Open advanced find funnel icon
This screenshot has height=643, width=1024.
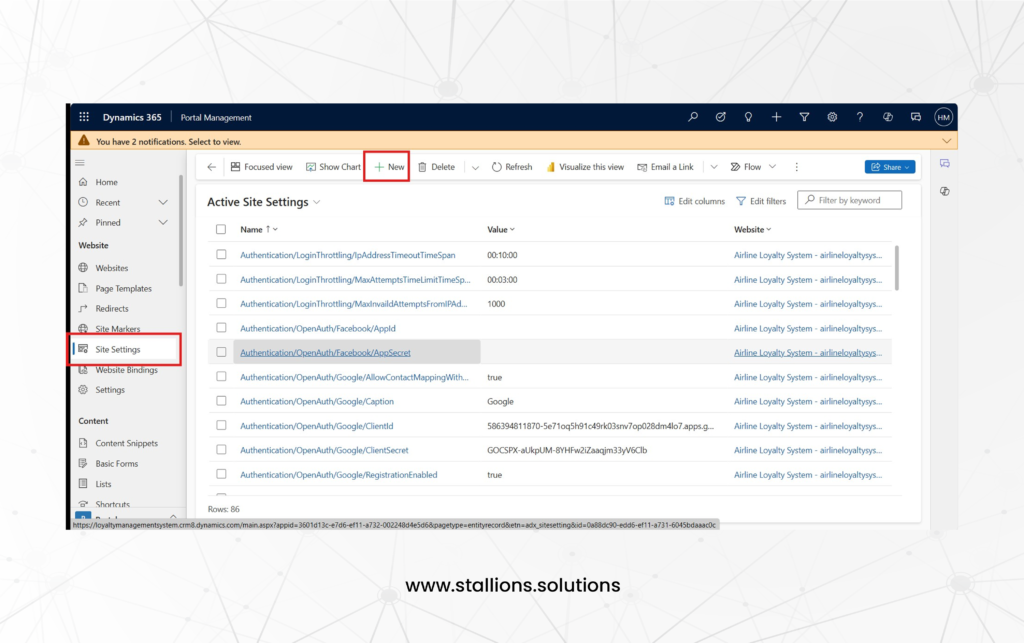point(804,117)
